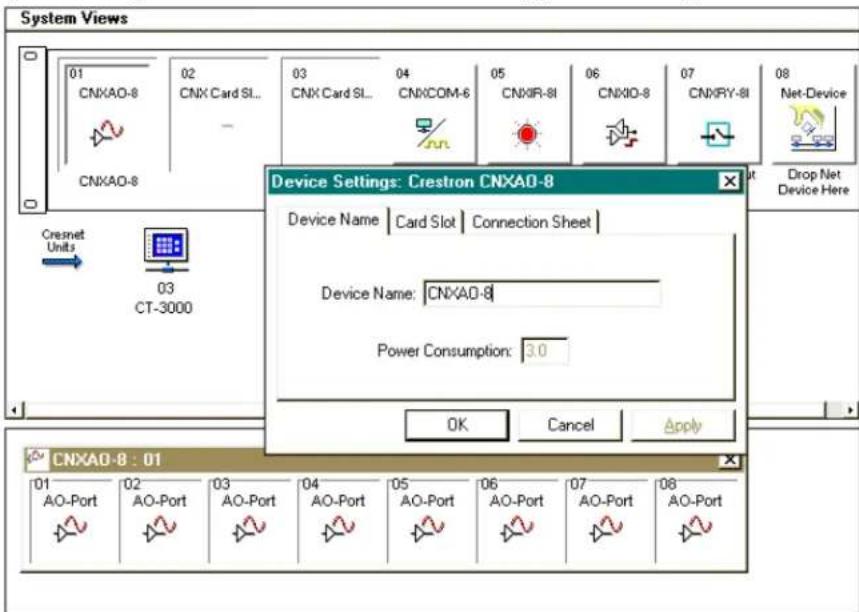Image resolution: width=859 pixels, height=612 pixels.
Task: Click the Apply button
Action: pyautogui.click(x=683, y=425)
